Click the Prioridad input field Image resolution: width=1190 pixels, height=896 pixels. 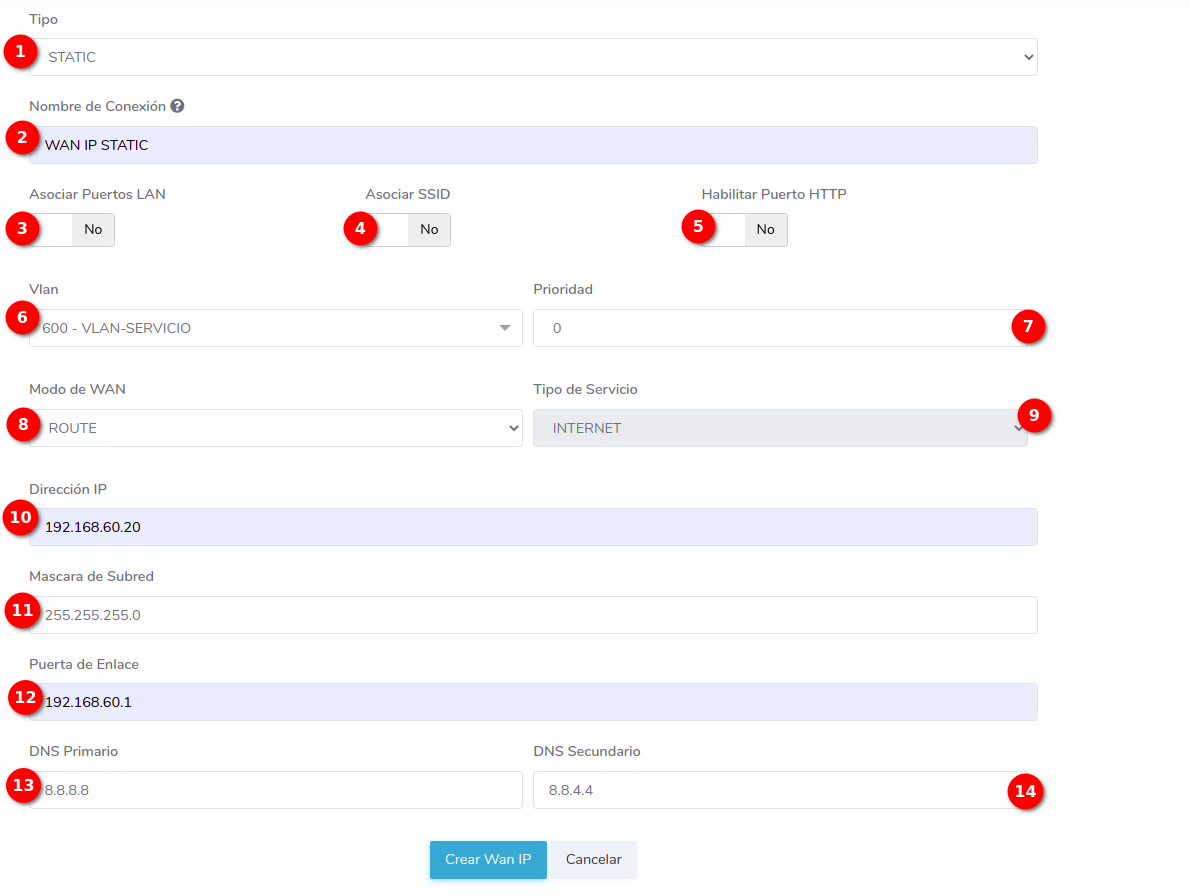pyautogui.click(x=770, y=328)
